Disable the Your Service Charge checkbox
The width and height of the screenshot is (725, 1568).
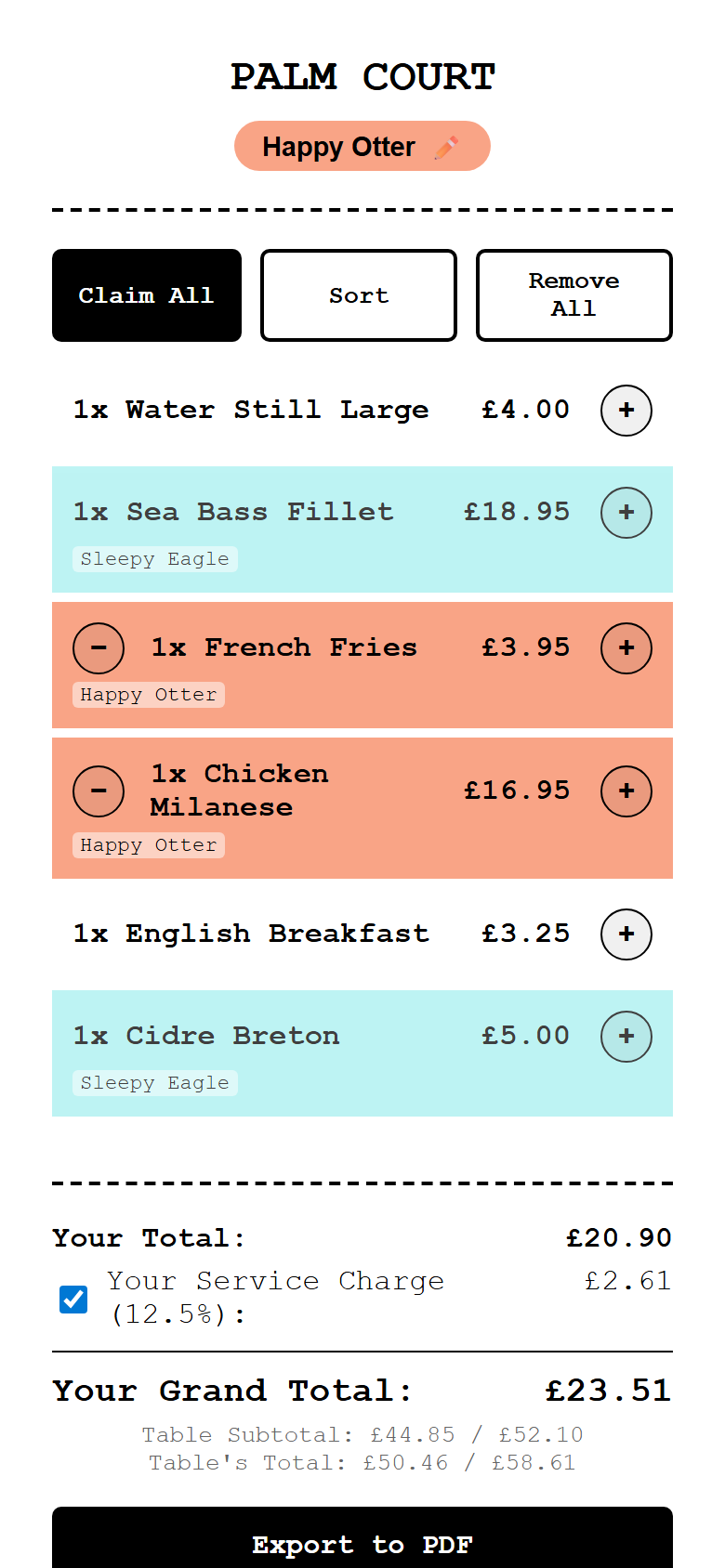coord(72,1299)
